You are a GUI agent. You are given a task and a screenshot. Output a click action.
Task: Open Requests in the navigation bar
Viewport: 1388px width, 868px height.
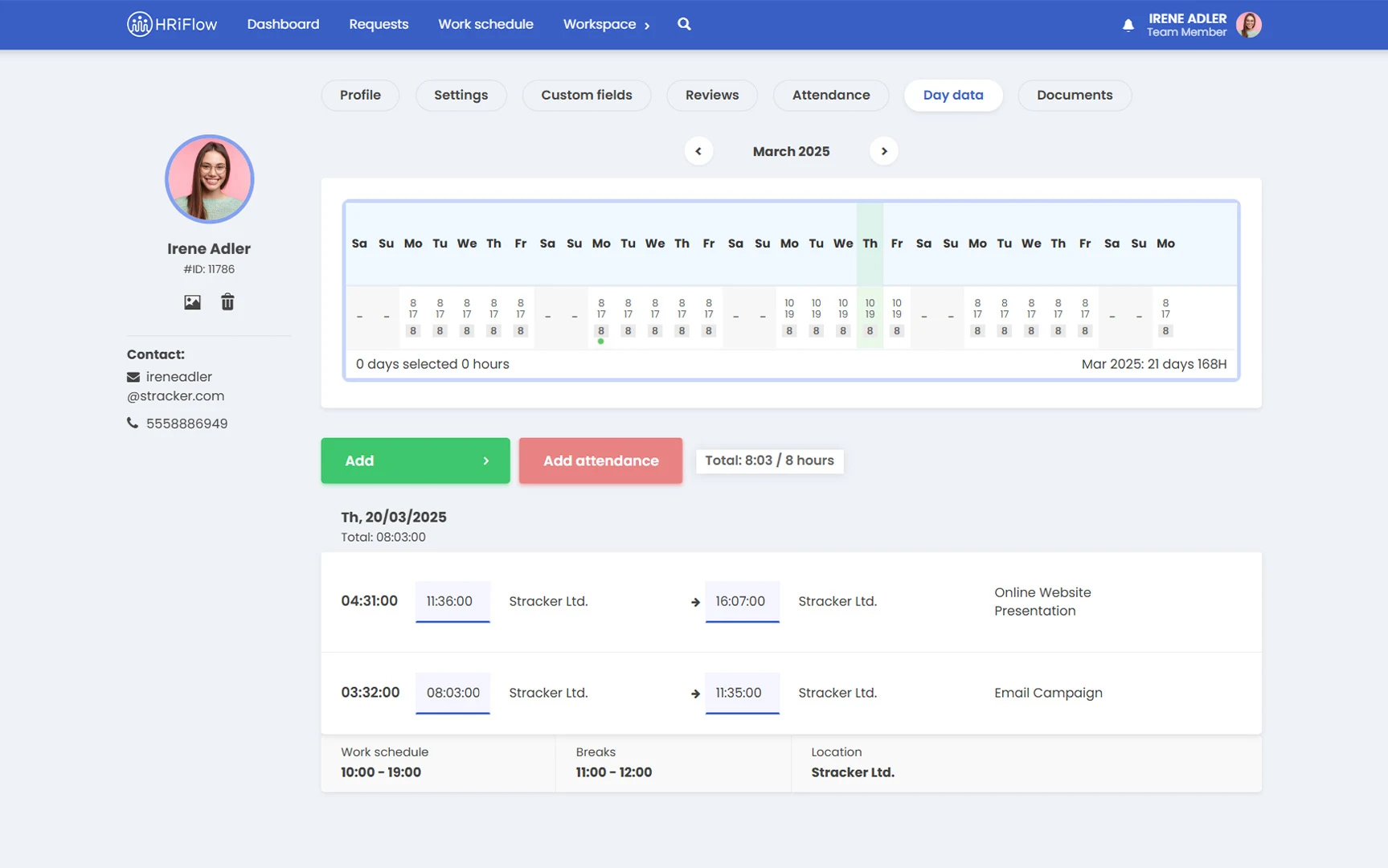[x=379, y=24]
